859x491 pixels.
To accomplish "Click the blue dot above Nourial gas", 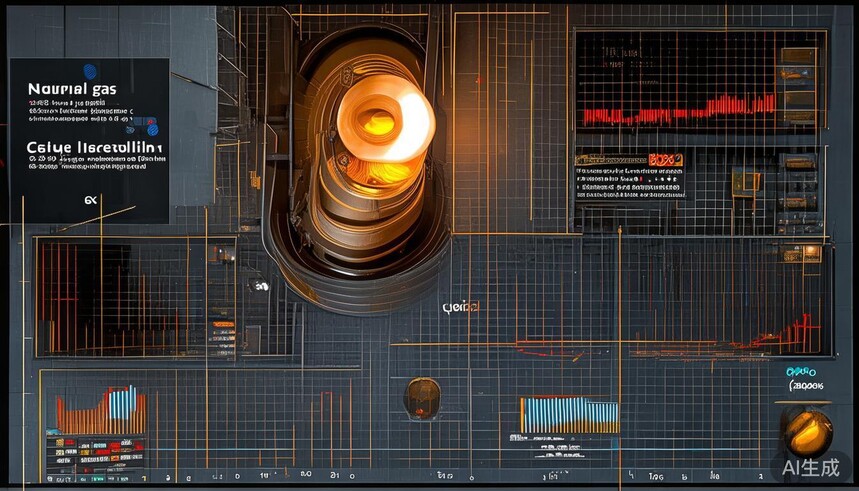I will 90,71.
